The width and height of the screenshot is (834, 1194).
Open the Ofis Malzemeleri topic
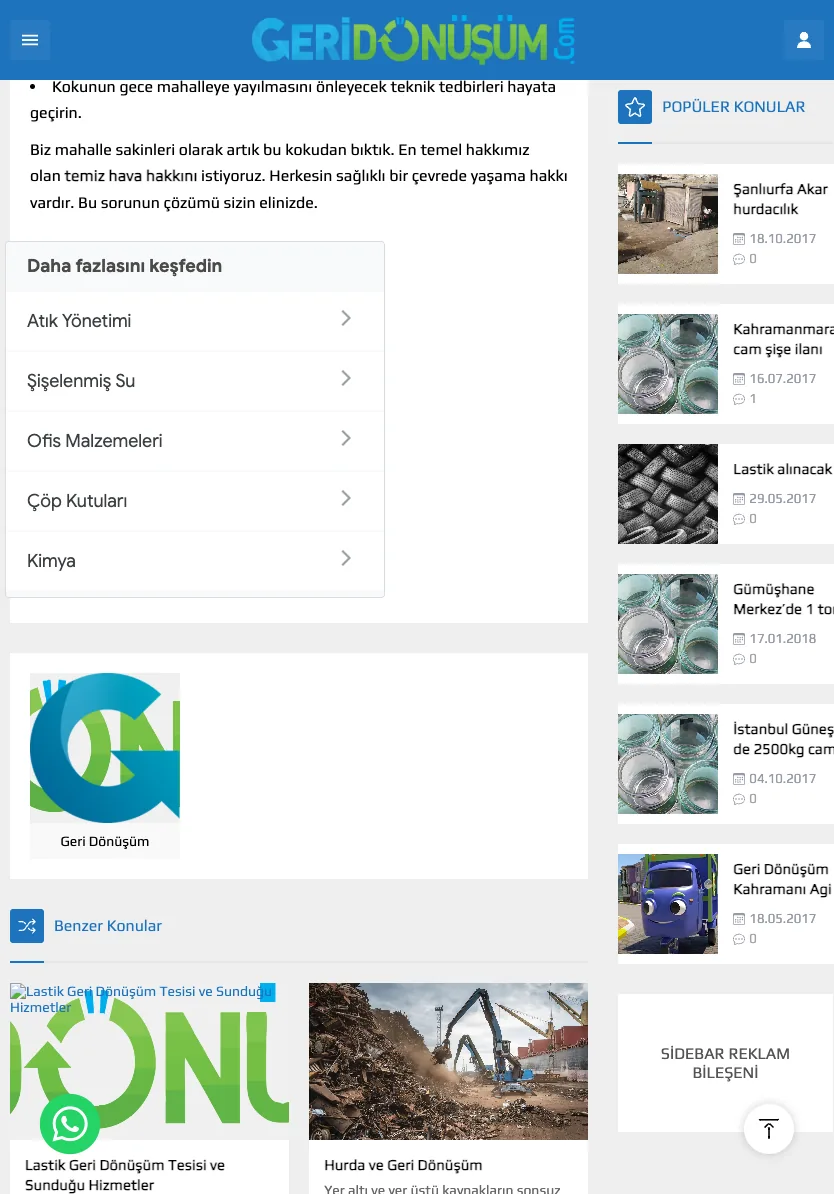pyautogui.click(x=195, y=442)
